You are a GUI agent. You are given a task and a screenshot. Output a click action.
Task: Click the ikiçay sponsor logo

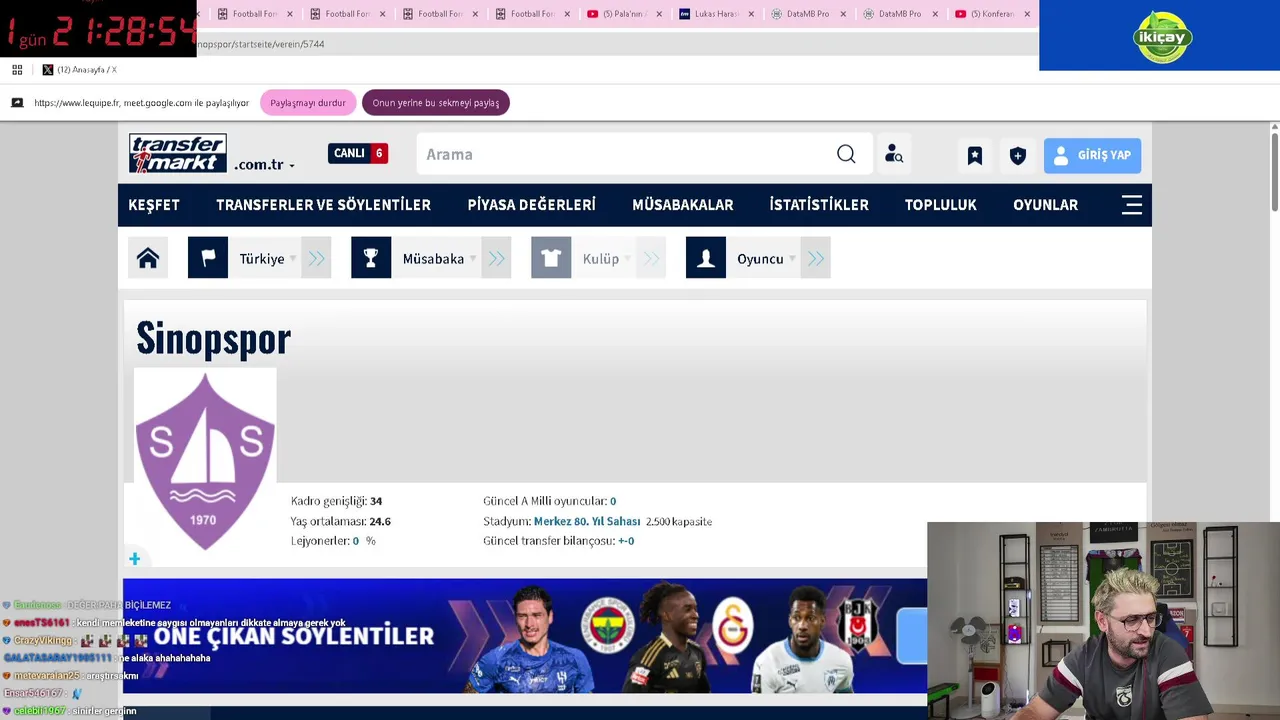point(1163,38)
